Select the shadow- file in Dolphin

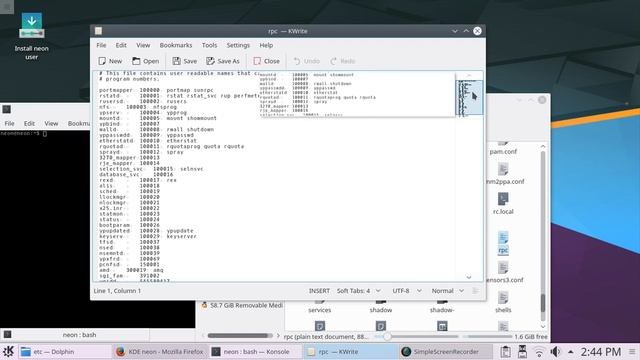(x=442, y=307)
